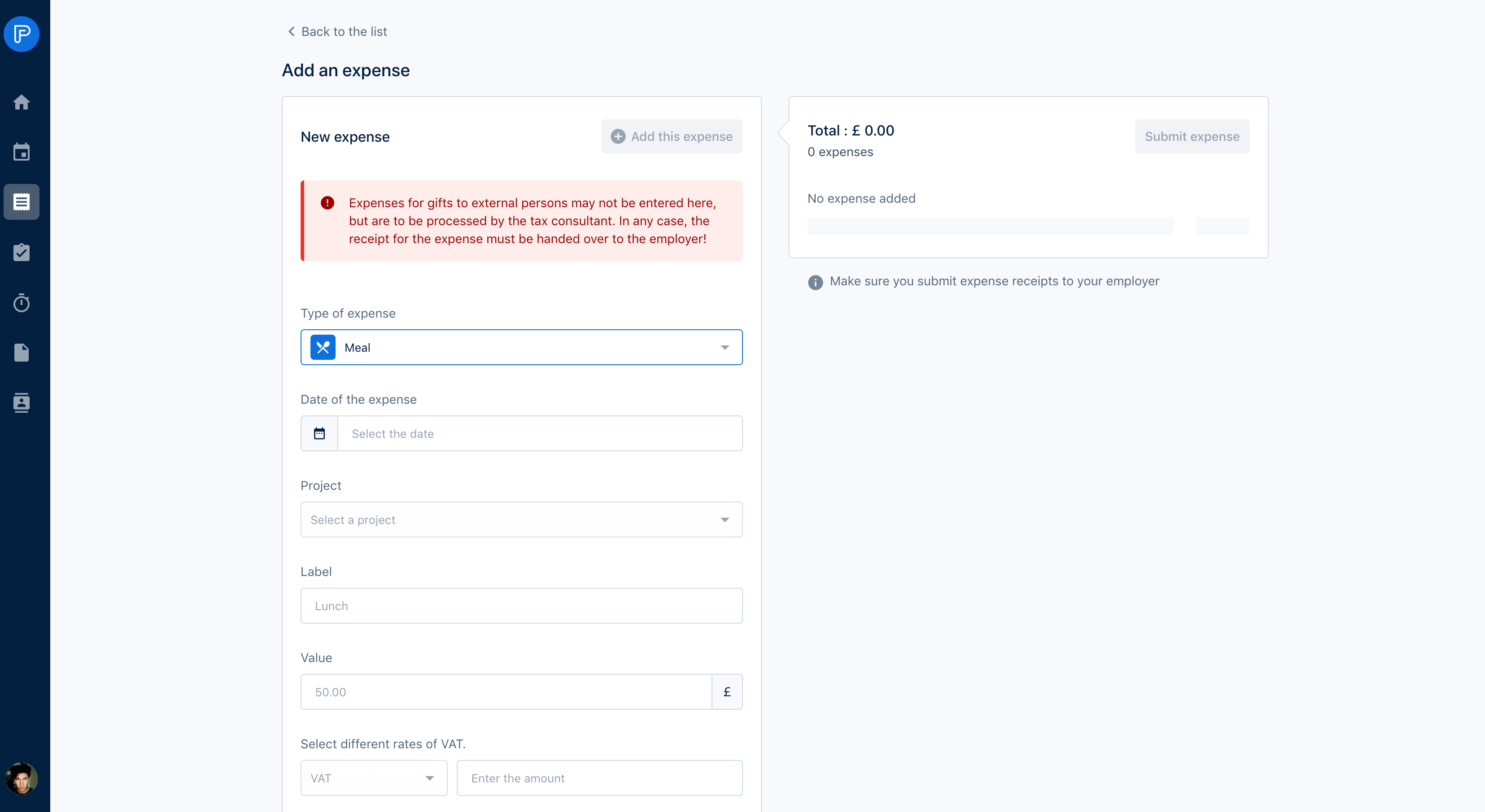Open the employee directory sidebar icon
This screenshot has width=1485, height=812.
click(x=22, y=402)
